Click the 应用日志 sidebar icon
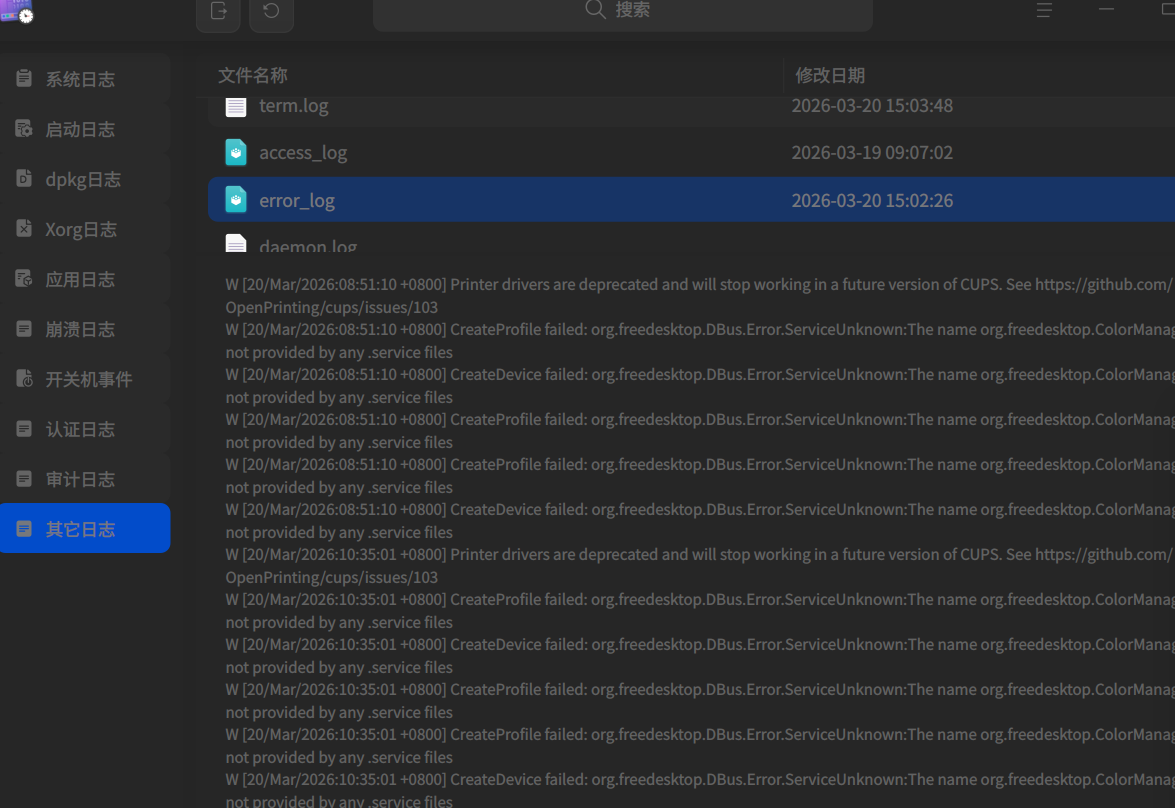The image size is (1175, 808). pyautogui.click(x=24, y=278)
